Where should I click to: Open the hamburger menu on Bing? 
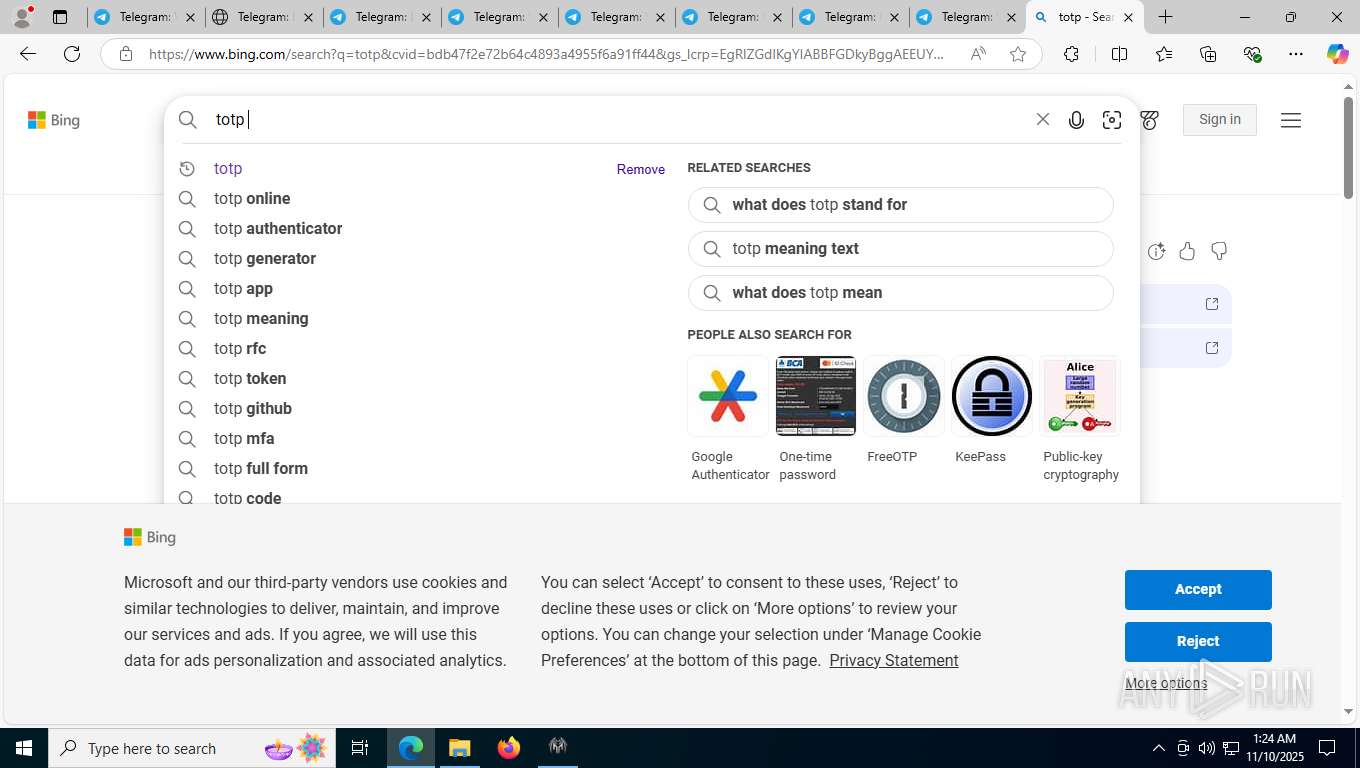click(x=1291, y=120)
